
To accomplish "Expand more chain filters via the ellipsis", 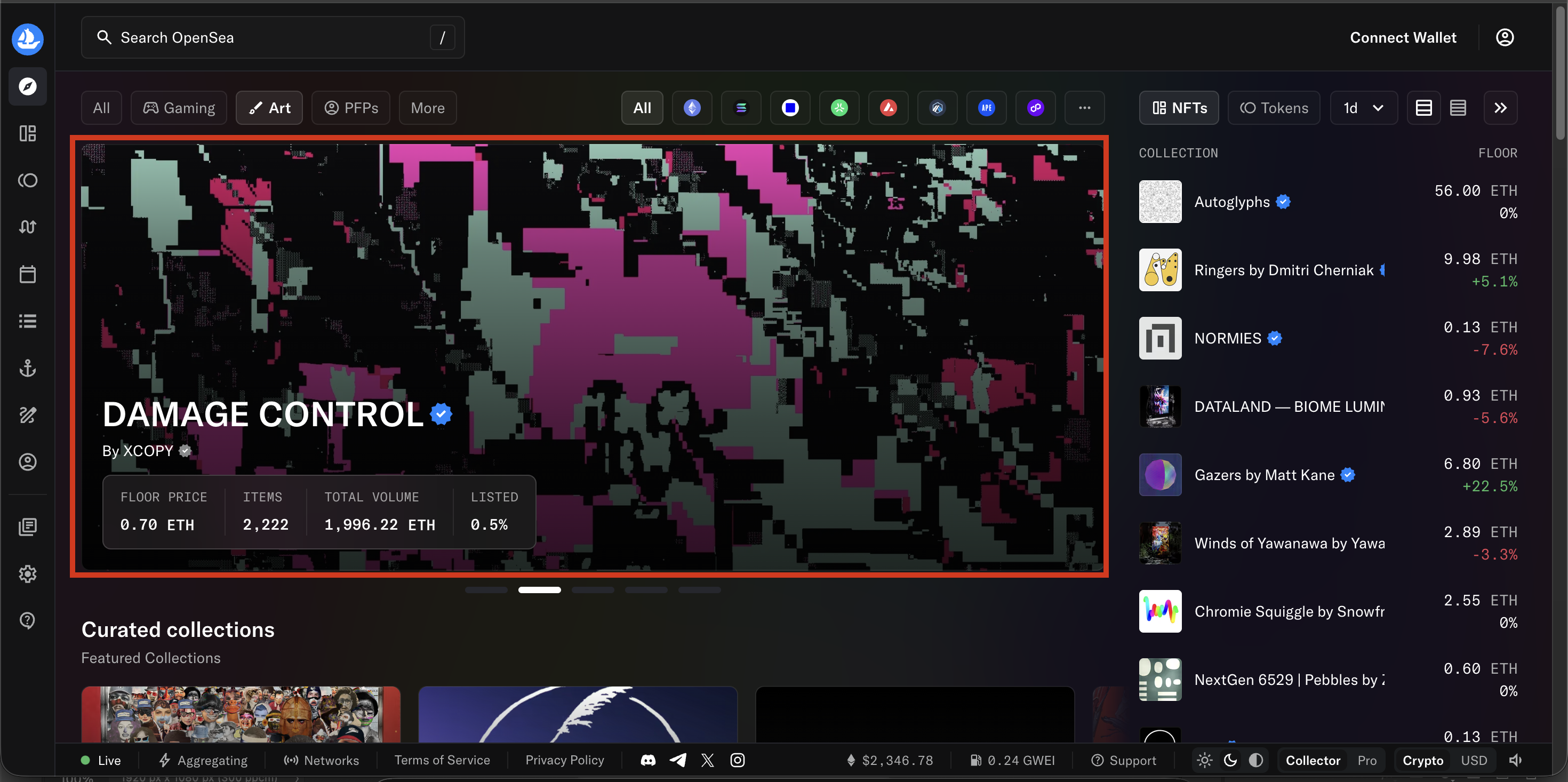I will pos(1085,108).
